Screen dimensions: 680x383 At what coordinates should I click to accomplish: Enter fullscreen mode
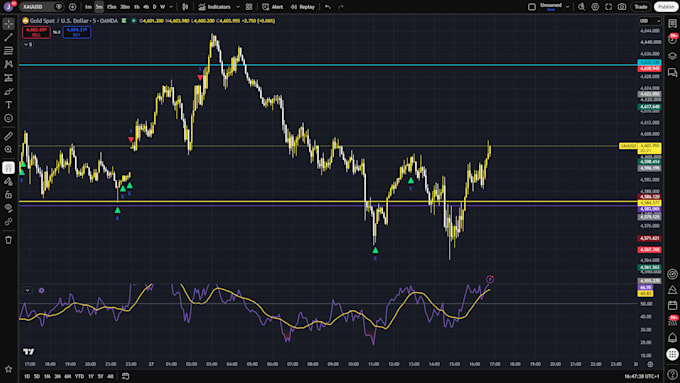tap(608, 7)
